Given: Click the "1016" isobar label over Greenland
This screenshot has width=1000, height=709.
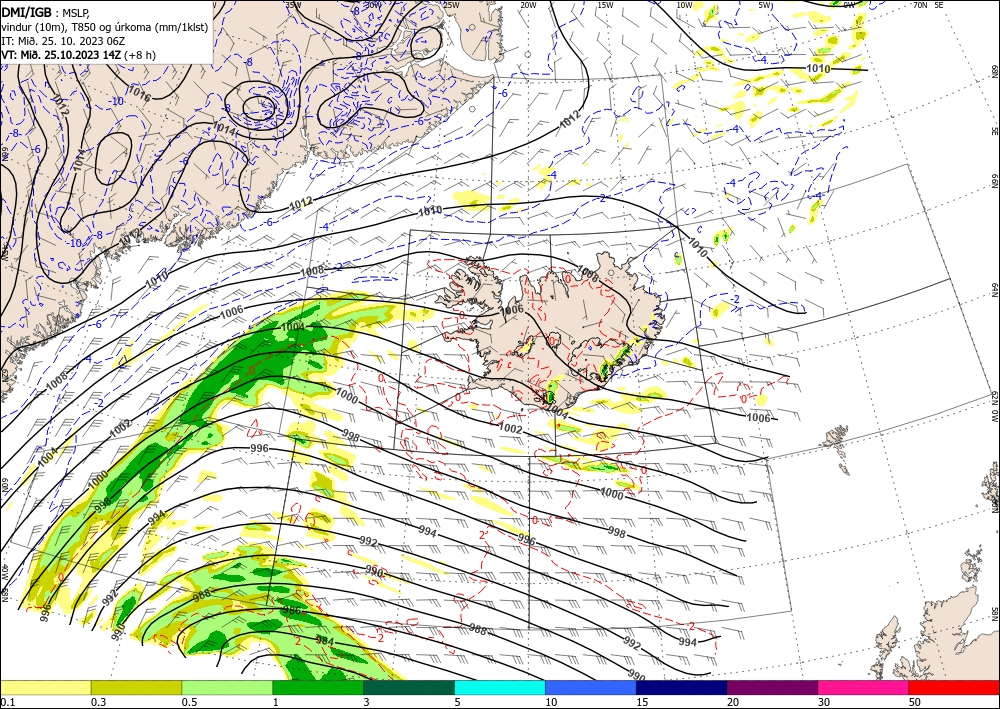Looking at the screenshot, I should coord(139,94).
